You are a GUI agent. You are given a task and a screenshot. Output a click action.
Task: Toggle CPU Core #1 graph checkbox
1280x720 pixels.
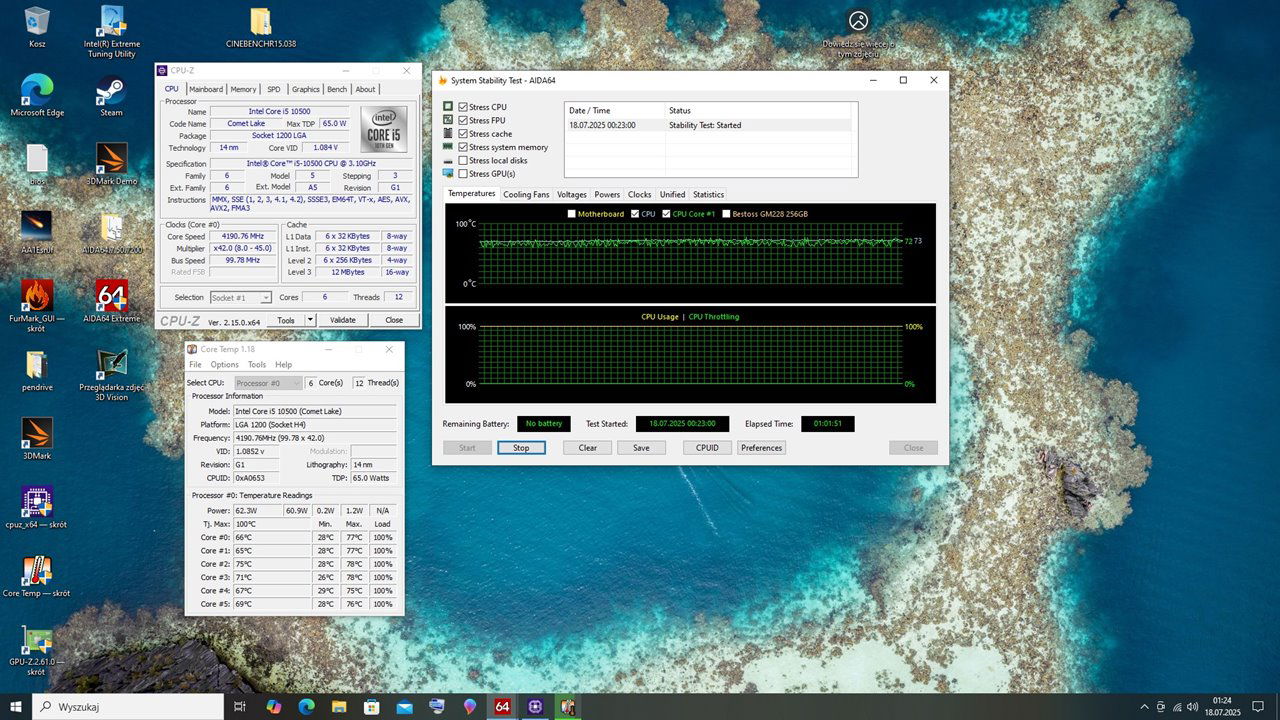(667, 214)
